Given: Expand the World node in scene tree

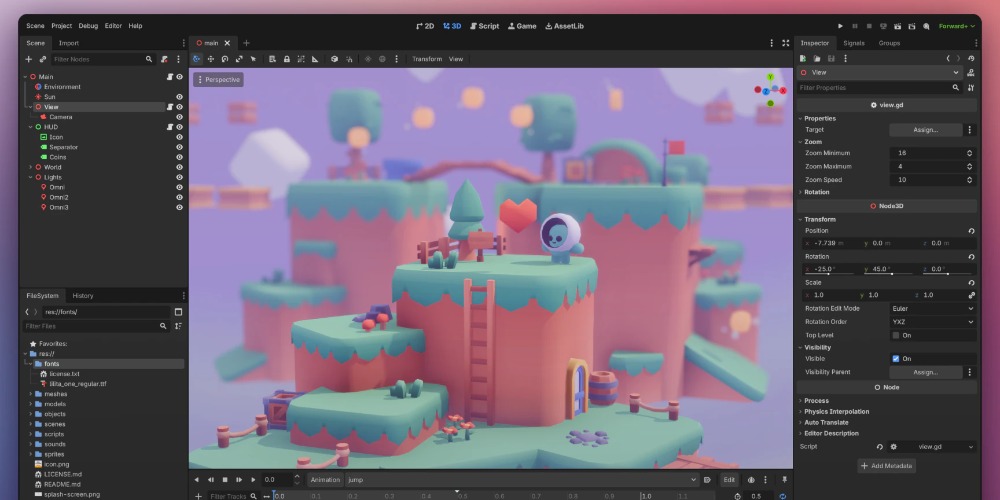Looking at the screenshot, I should click(x=30, y=167).
